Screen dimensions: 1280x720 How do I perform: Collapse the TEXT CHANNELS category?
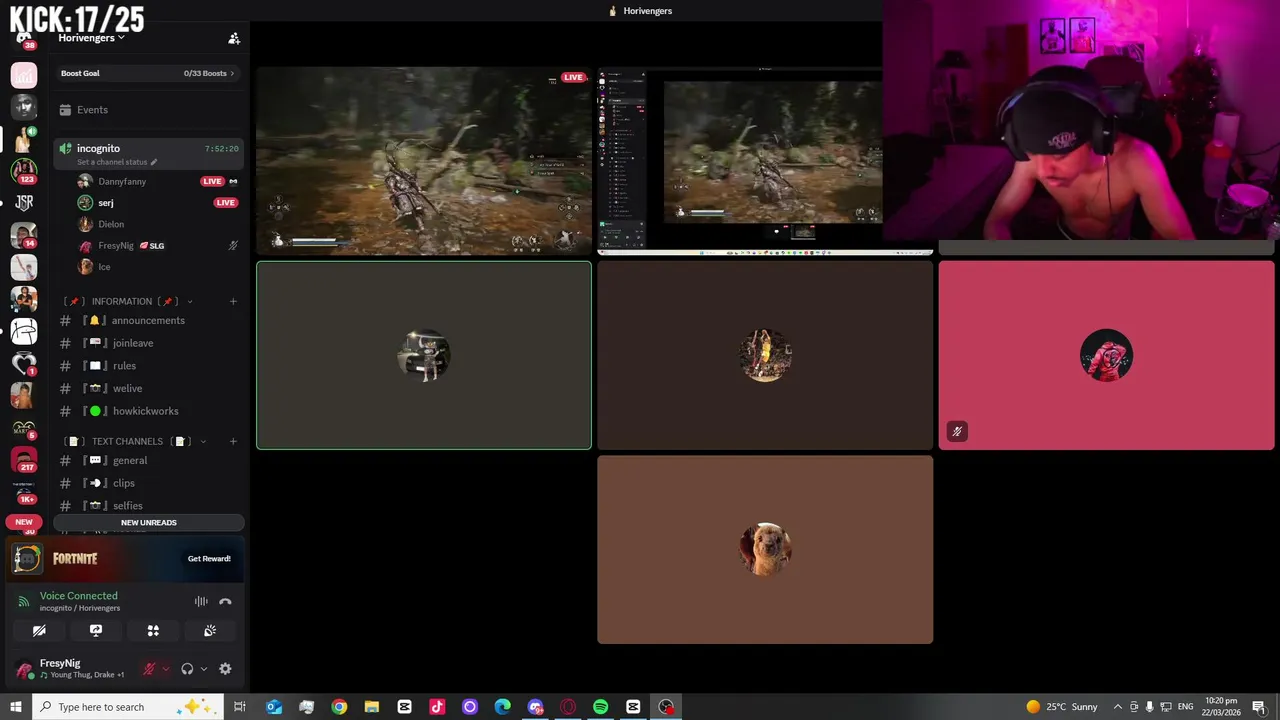click(x=134, y=441)
